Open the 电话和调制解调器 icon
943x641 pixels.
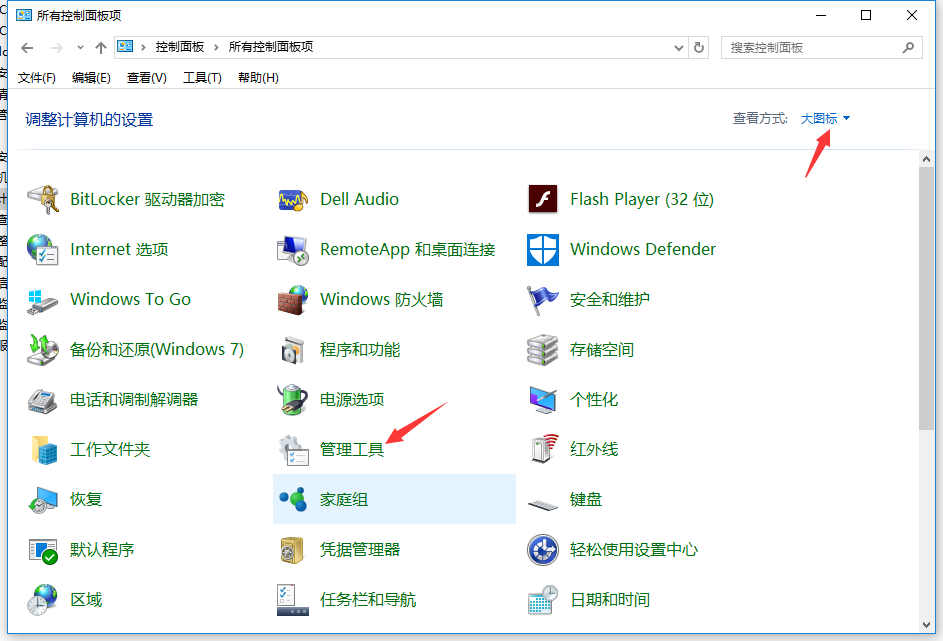43,400
